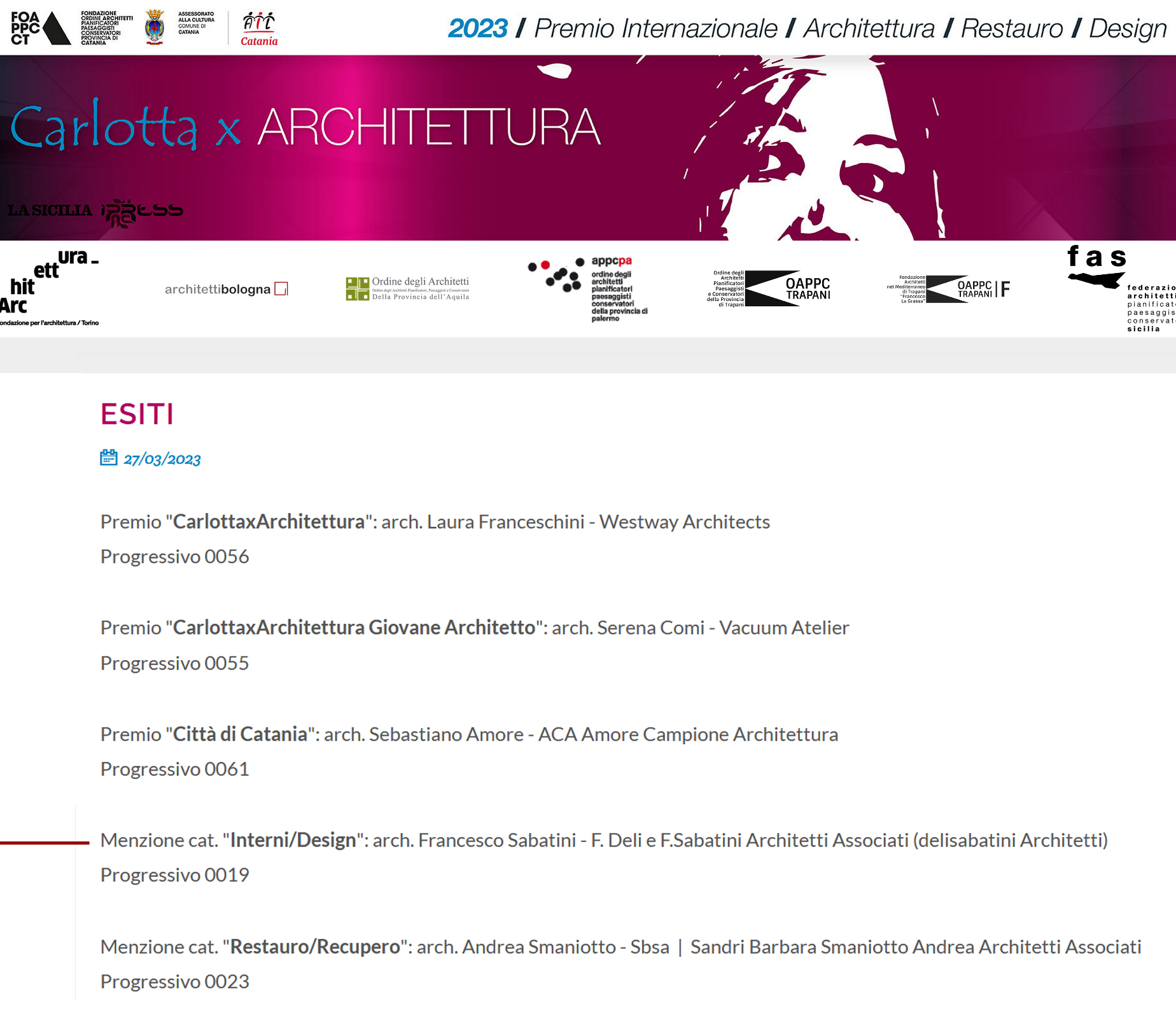Click the appcpa Palermo logo
This screenshot has height=1026, width=1176.
(587, 288)
